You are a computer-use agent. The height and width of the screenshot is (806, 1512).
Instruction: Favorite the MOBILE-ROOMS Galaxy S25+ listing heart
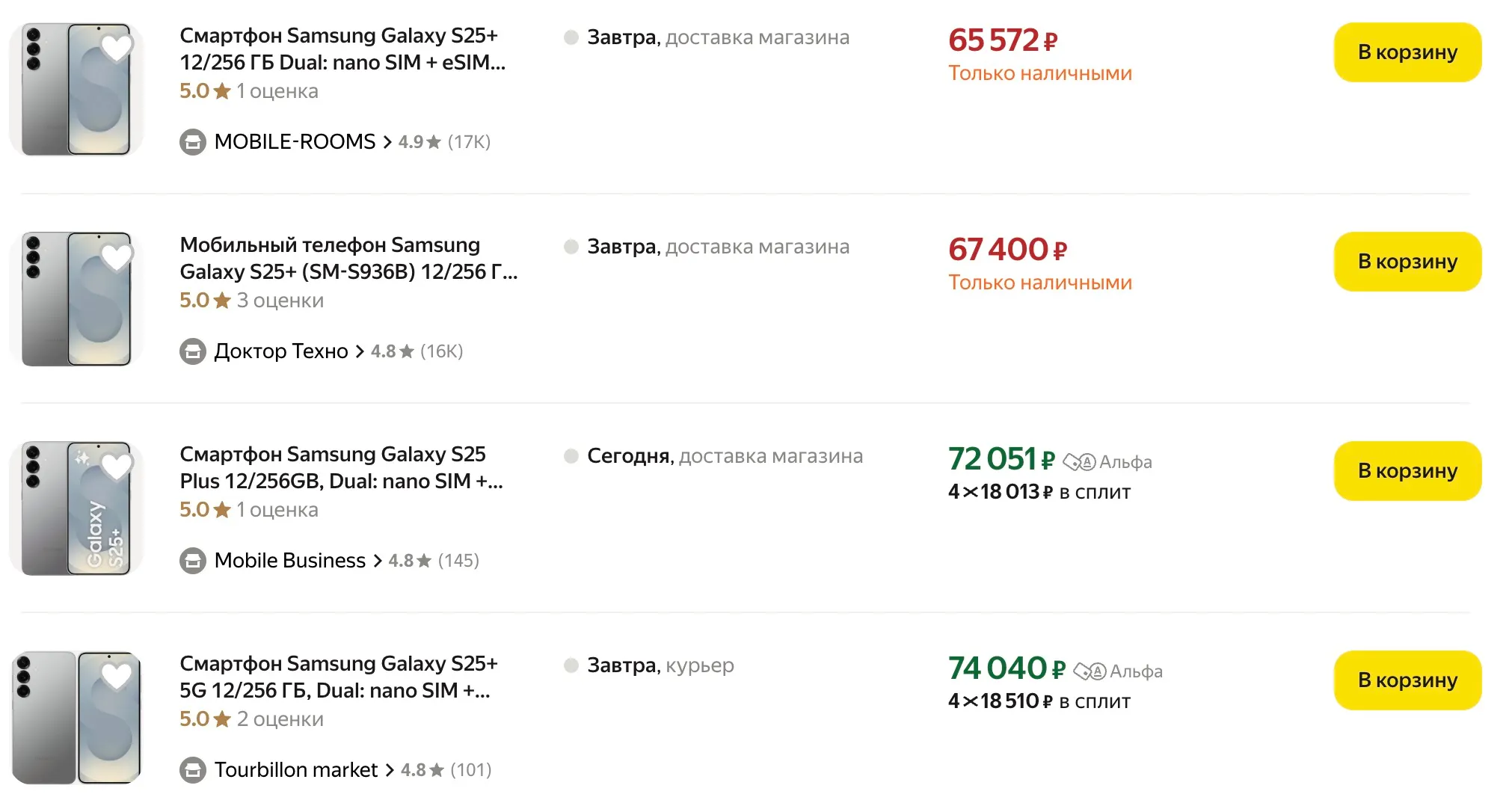[x=117, y=49]
